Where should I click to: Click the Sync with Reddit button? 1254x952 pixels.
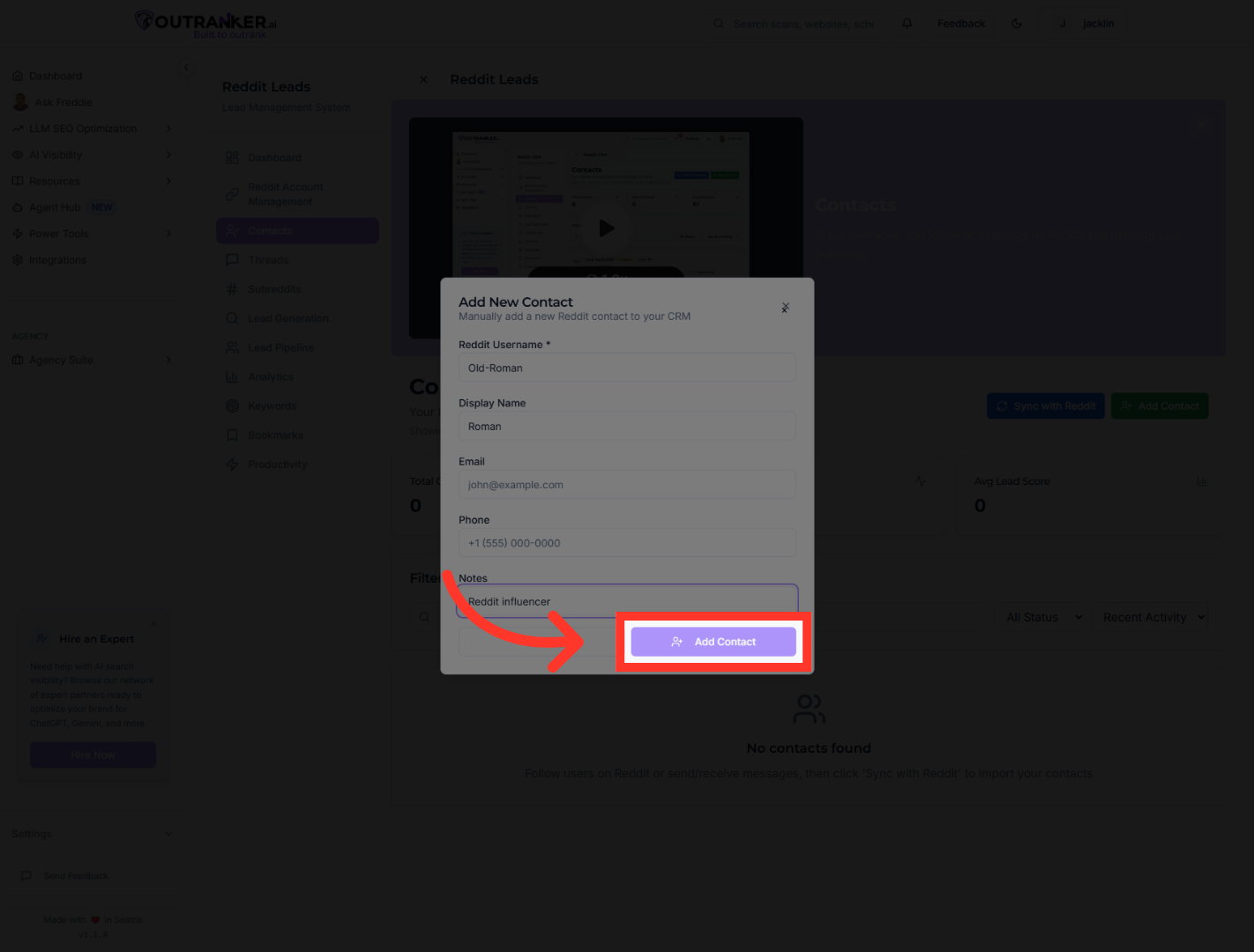click(1046, 406)
